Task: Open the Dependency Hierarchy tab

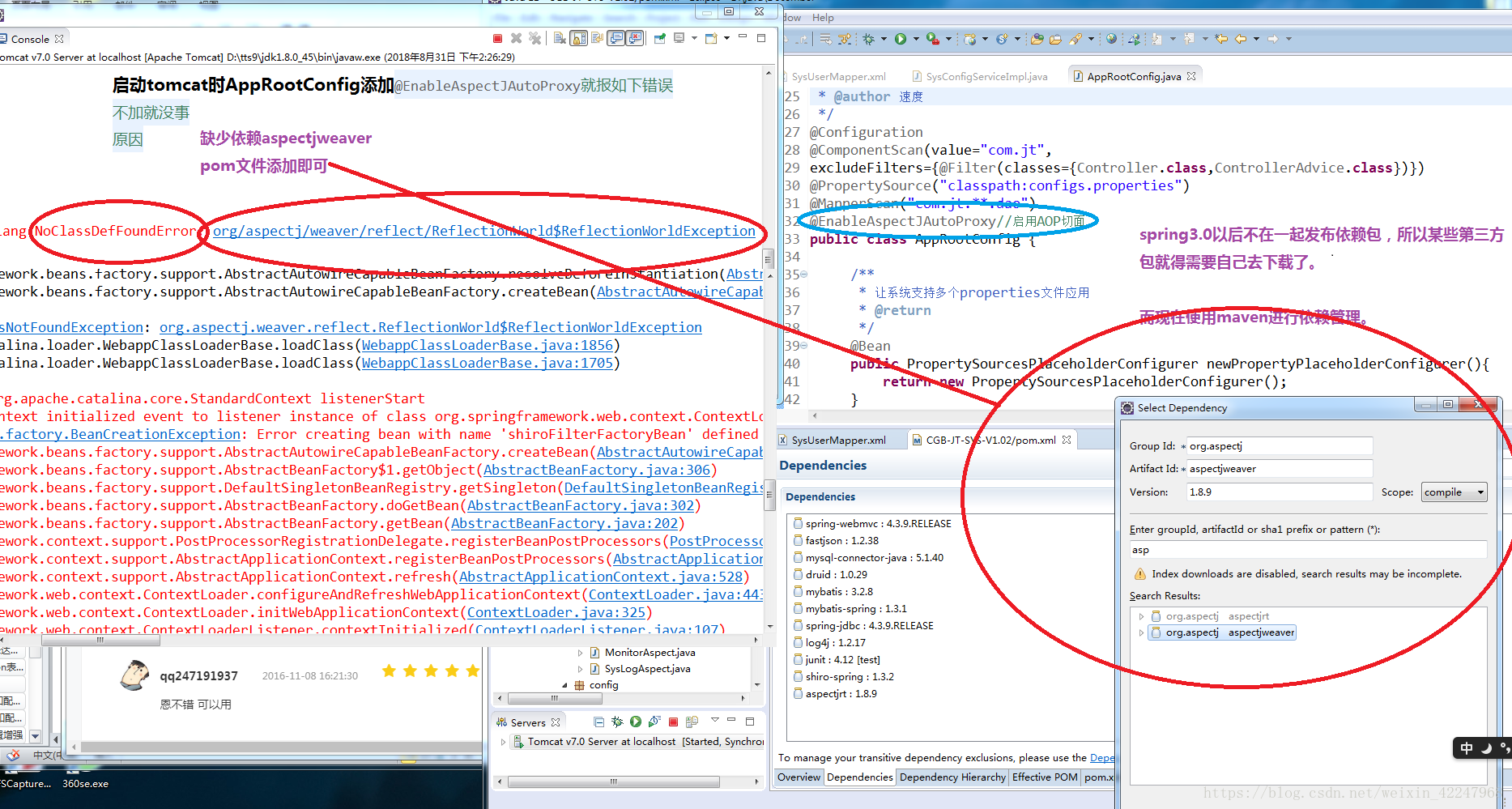Action: pyautogui.click(x=952, y=777)
